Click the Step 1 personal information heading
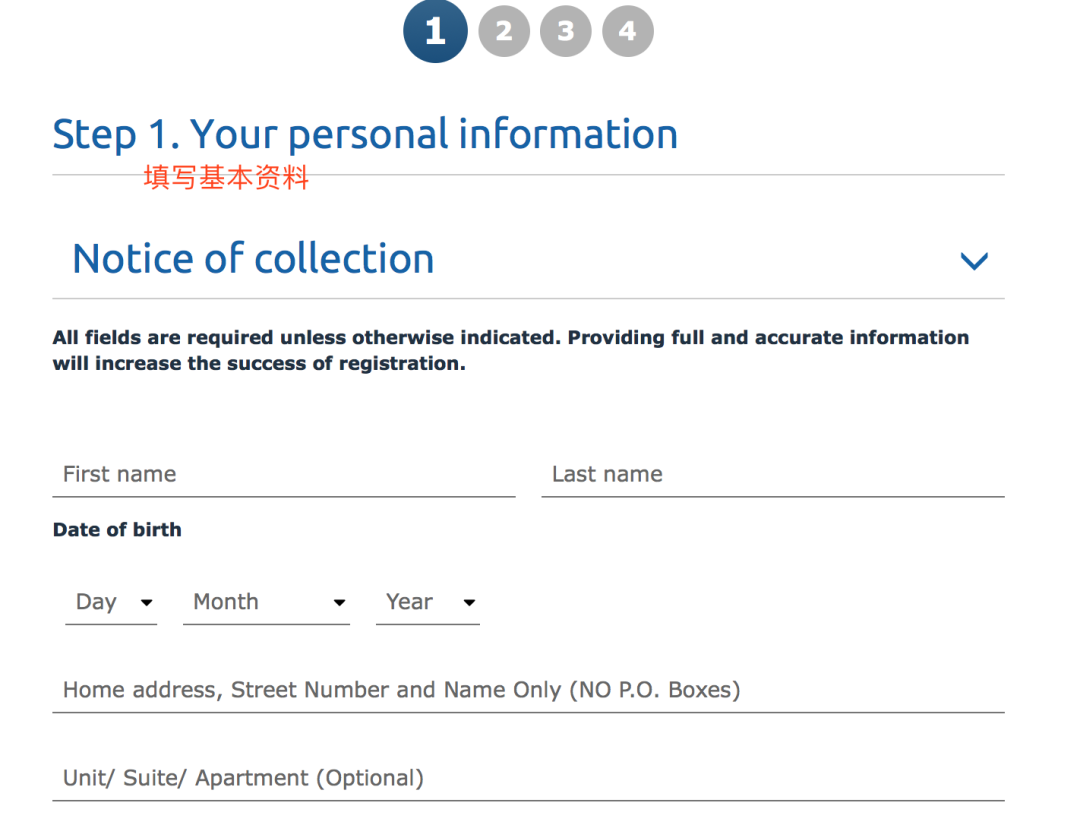Viewport: 1080px width, 825px height. [365, 134]
